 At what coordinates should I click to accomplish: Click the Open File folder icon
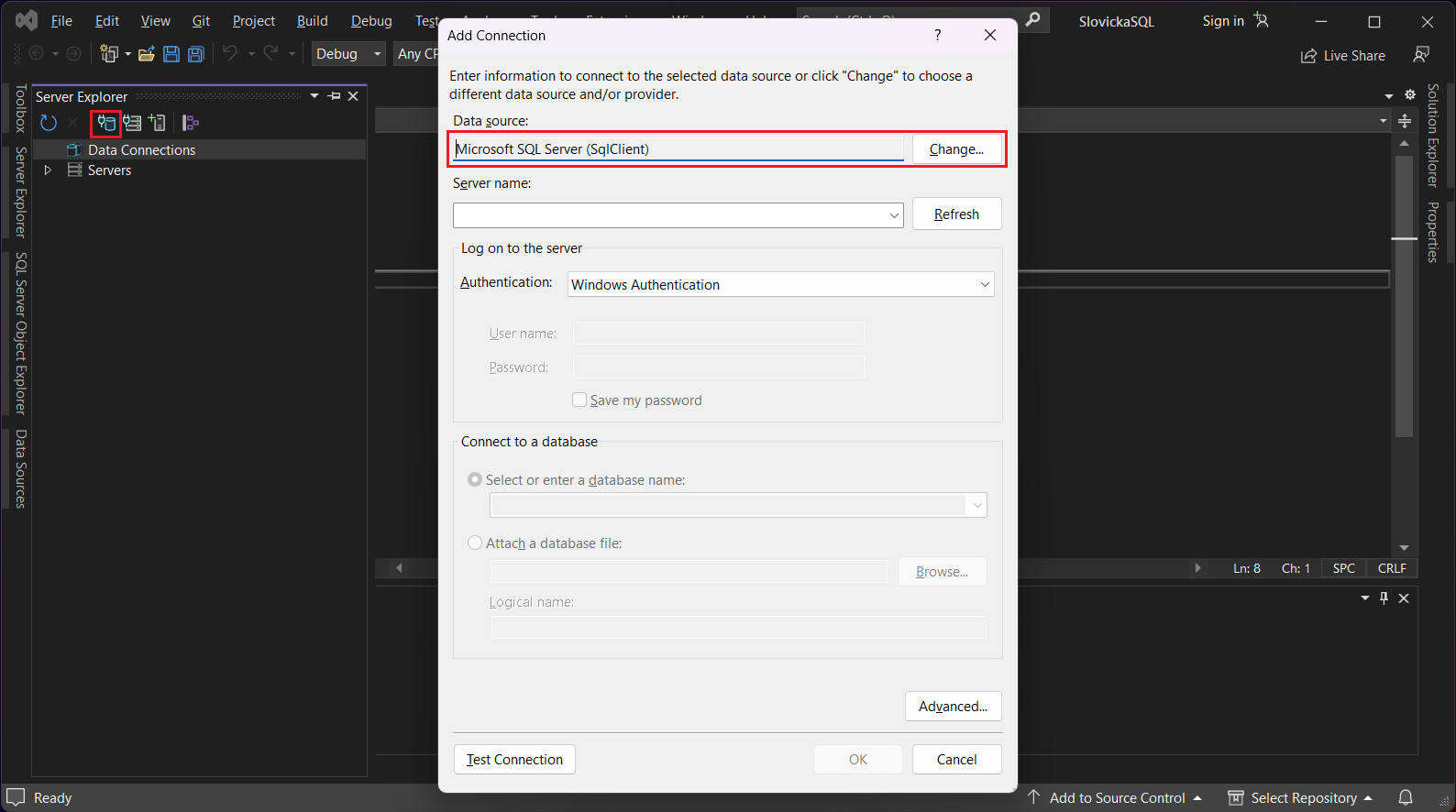point(146,54)
